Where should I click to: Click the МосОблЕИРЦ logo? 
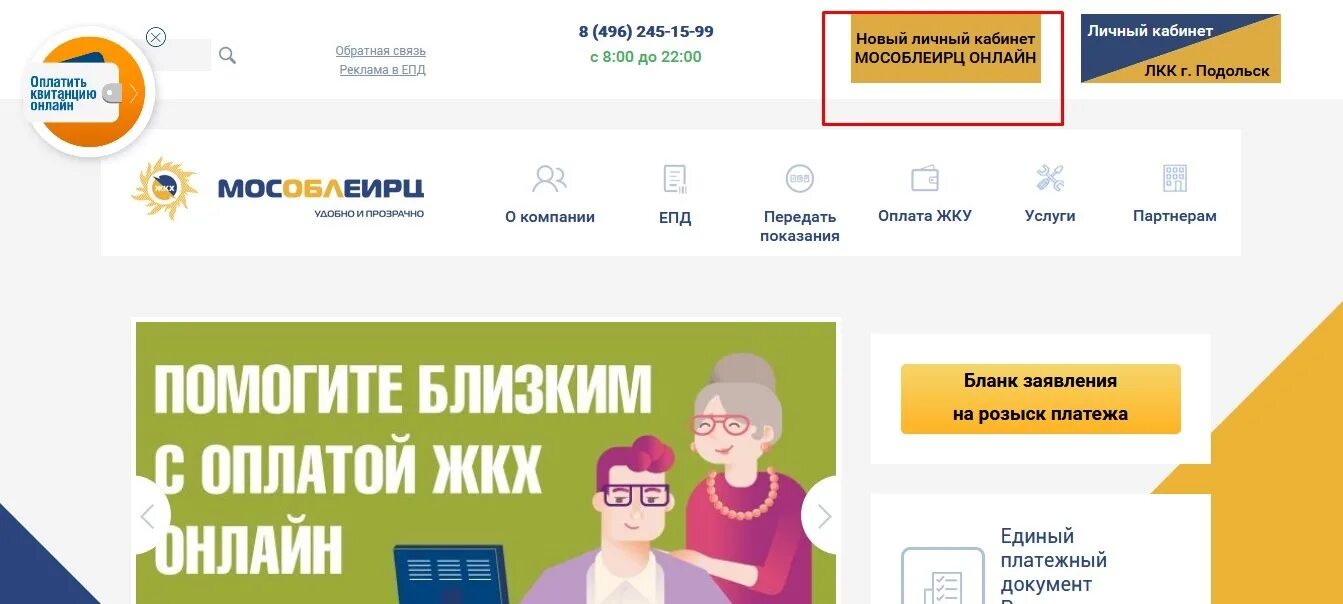tap(278, 188)
